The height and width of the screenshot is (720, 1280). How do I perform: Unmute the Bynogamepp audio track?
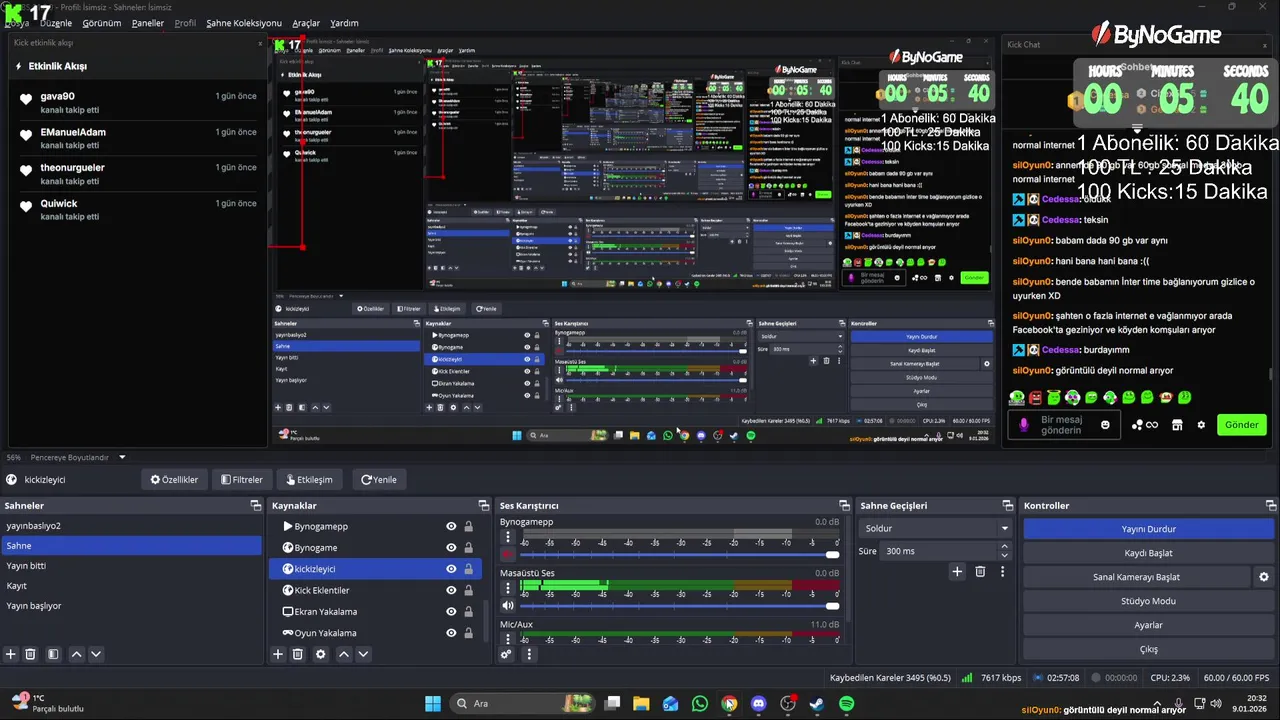point(508,555)
